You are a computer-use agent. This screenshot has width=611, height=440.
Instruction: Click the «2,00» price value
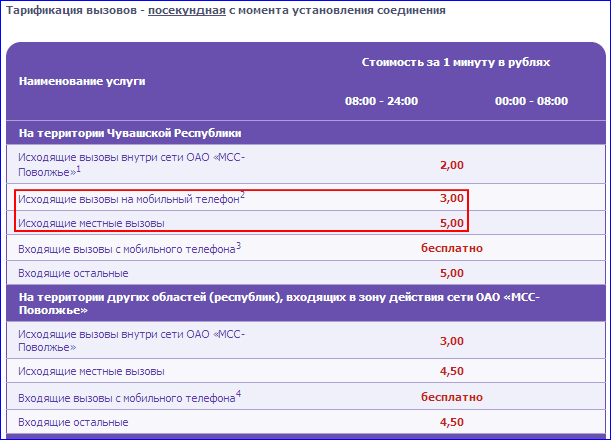click(x=452, y=165)
